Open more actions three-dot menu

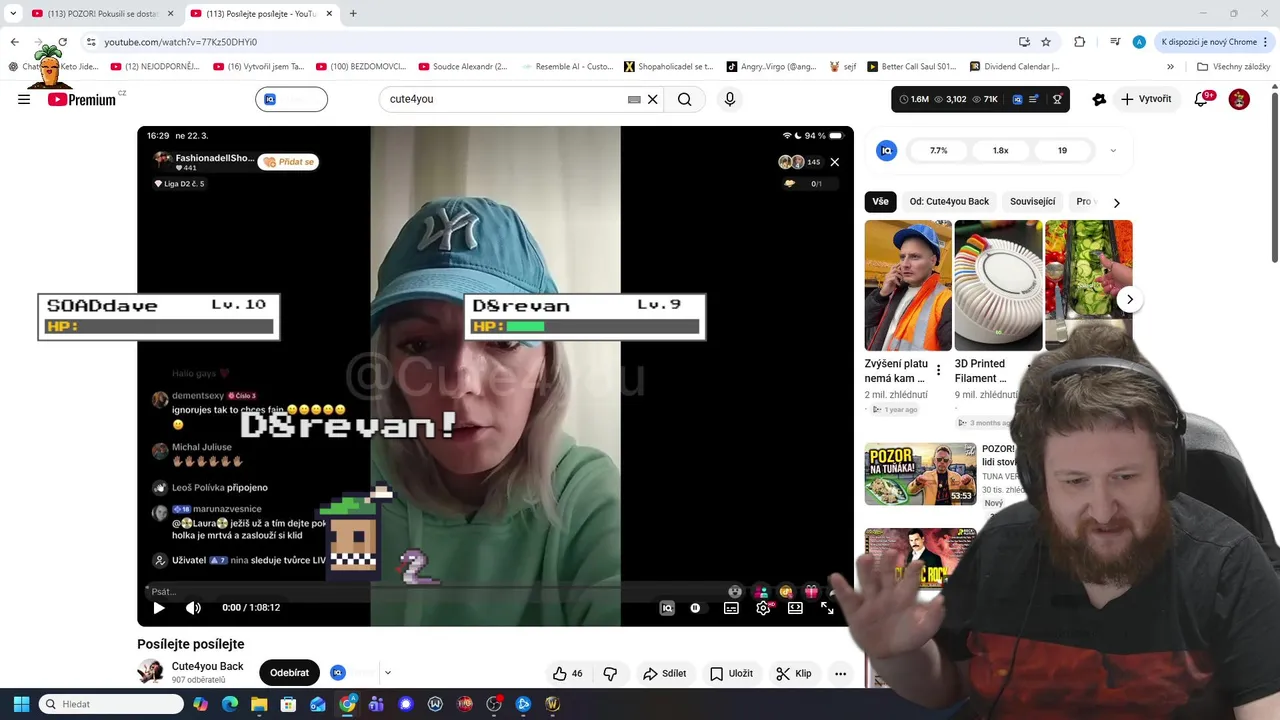[x=841, y=673]
